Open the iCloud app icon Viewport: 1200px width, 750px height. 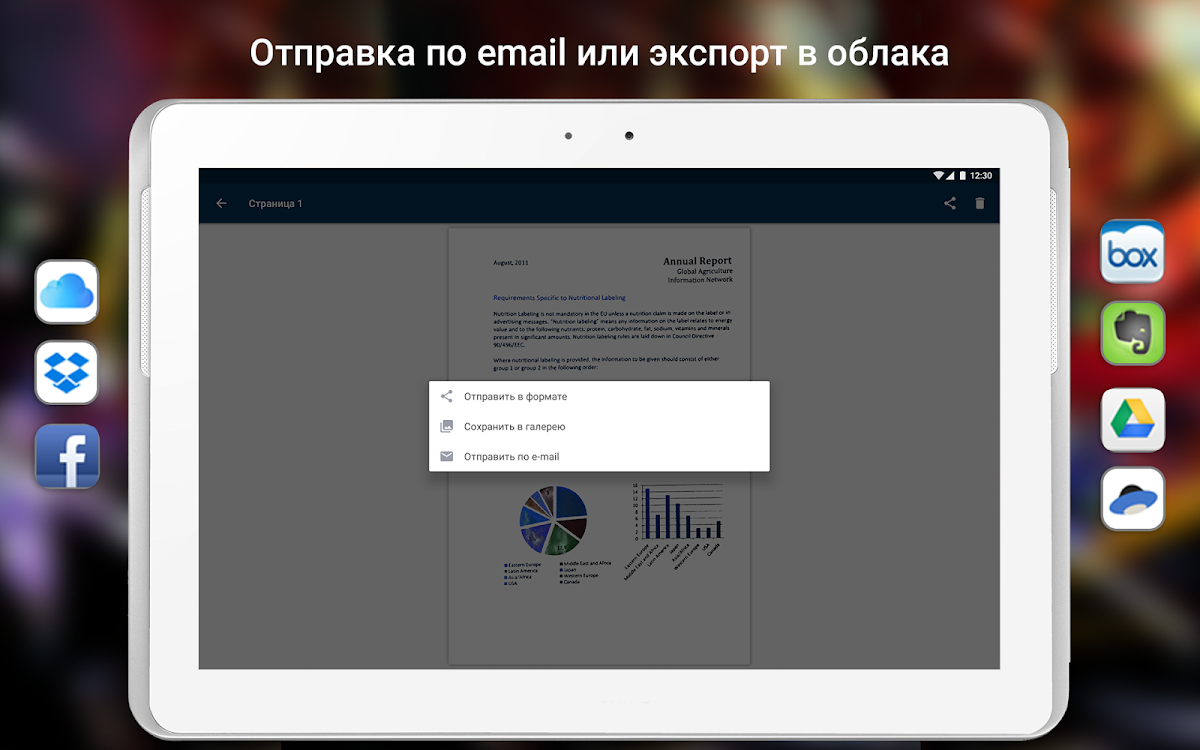(x=67, y=292)
